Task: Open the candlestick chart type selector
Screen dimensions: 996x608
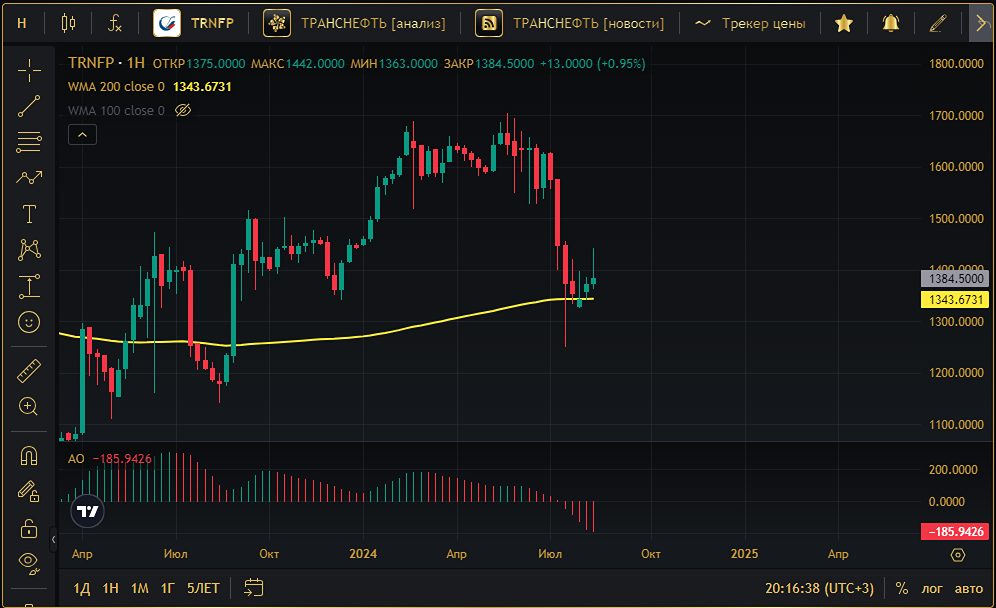Action: click(x=68, y=23)
